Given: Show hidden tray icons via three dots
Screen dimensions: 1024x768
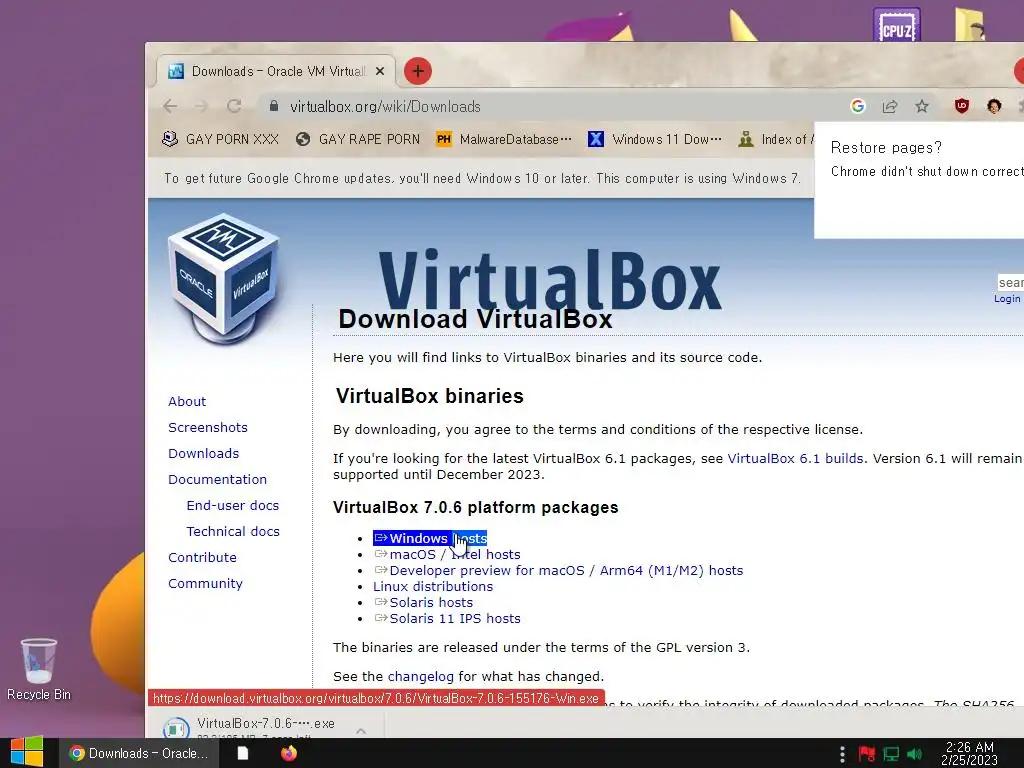Looking at the screenshot, I should pyautogui.click(x=842, y=754).
